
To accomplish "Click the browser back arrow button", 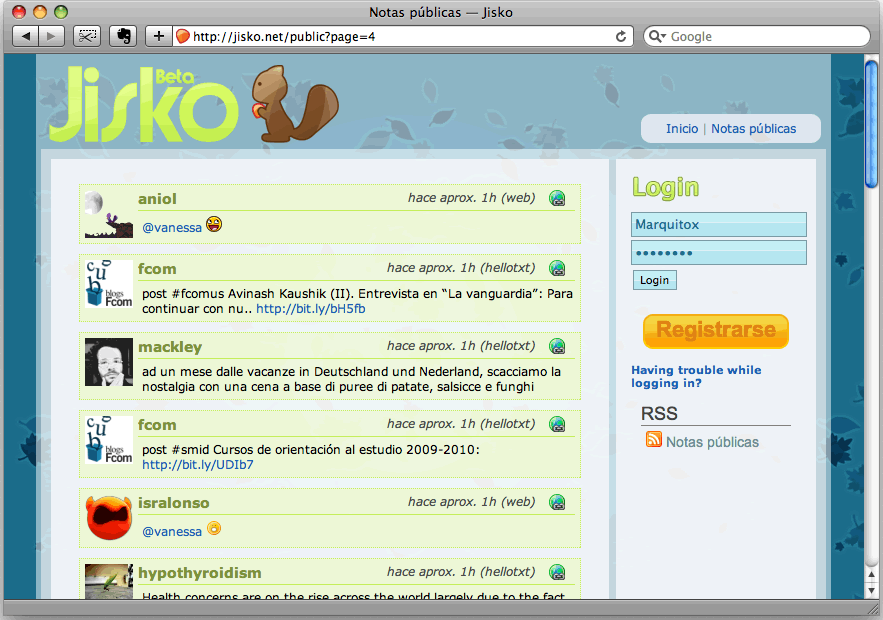I will tap(26, 36).
